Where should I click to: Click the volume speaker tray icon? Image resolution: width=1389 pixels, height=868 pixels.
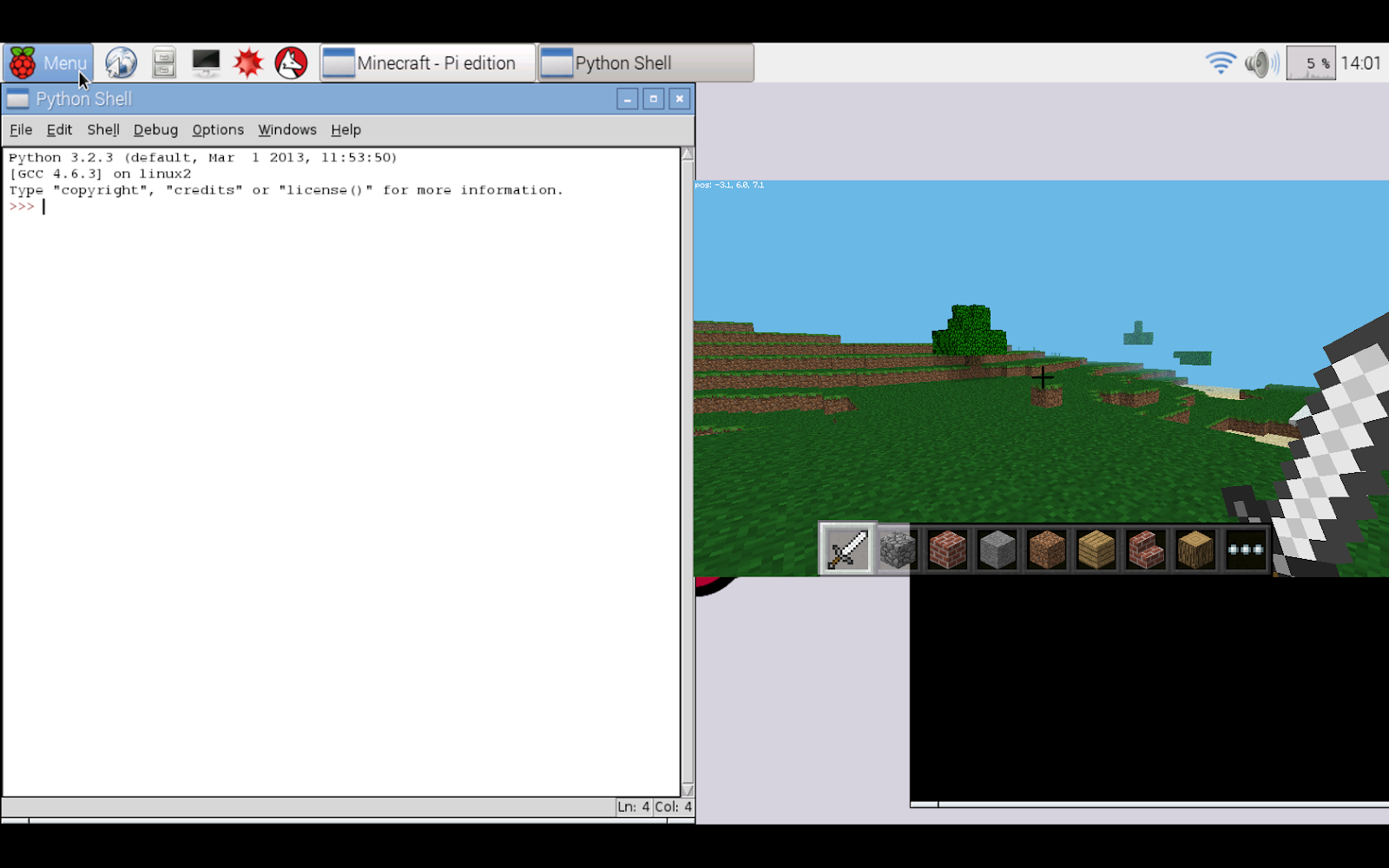click(1261, 62)
